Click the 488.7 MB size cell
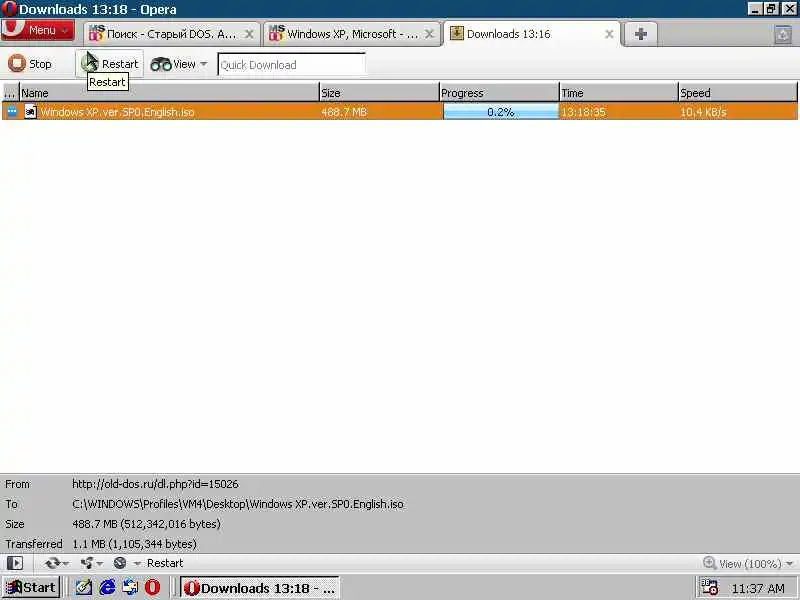This screenshot has height=600, width=800. pos(344,112)
